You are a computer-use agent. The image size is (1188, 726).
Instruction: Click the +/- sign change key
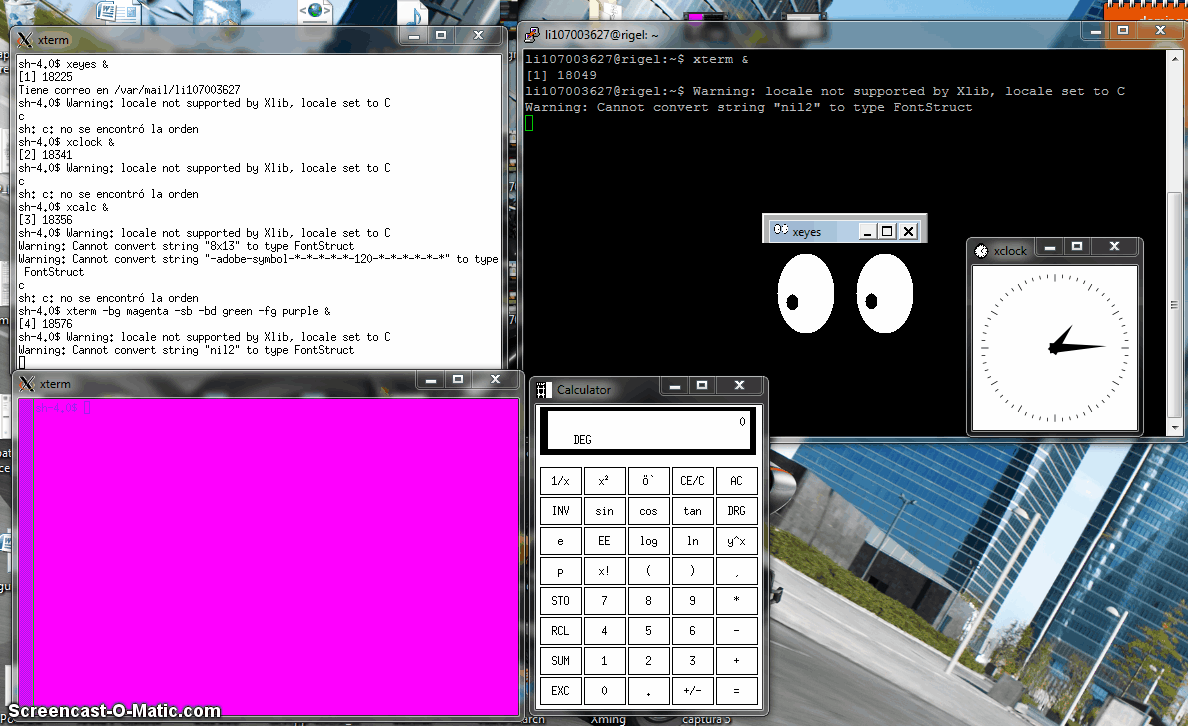coord(692,691)
